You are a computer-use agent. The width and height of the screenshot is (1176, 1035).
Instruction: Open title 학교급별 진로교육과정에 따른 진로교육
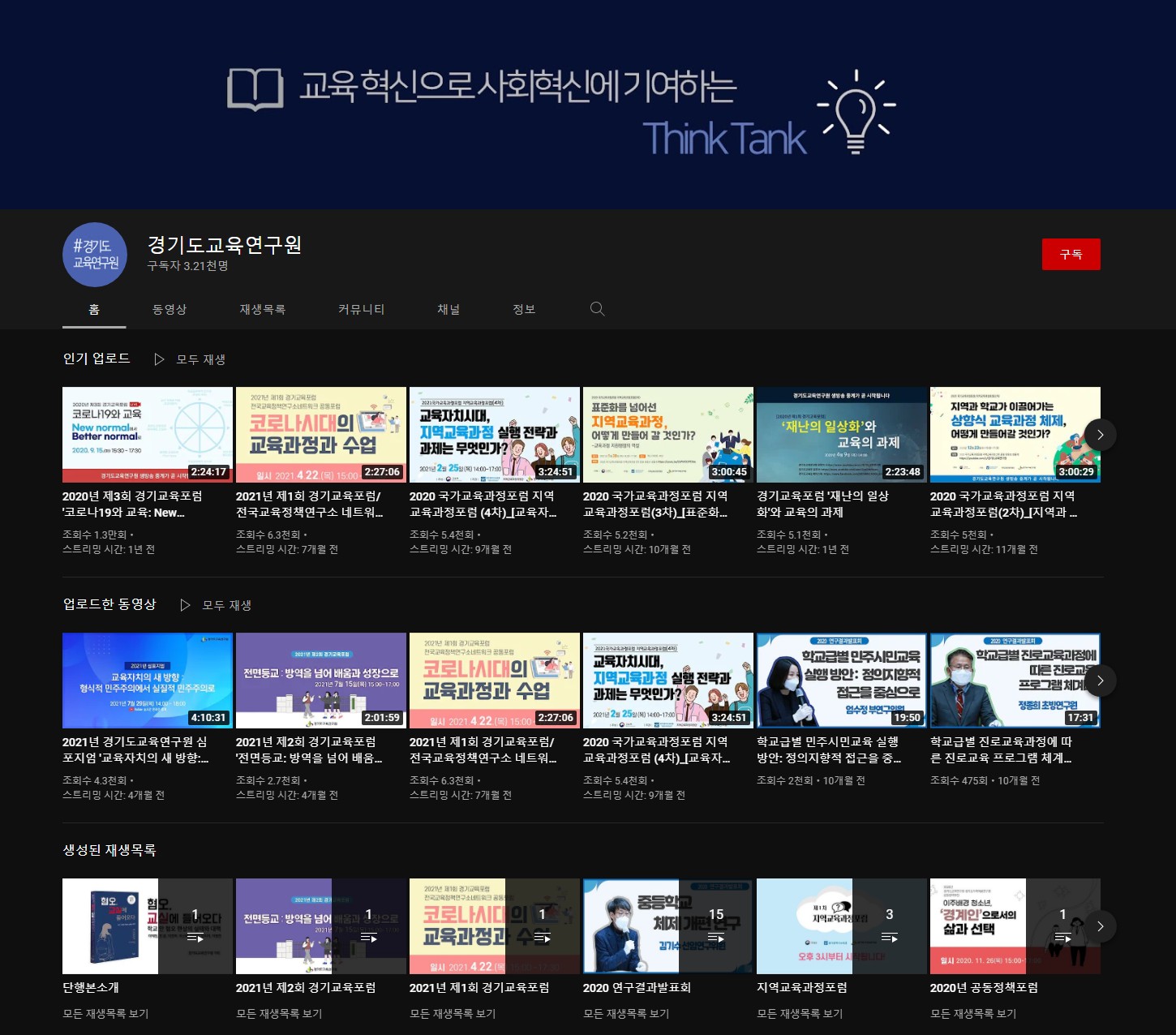coord(1002,750)
